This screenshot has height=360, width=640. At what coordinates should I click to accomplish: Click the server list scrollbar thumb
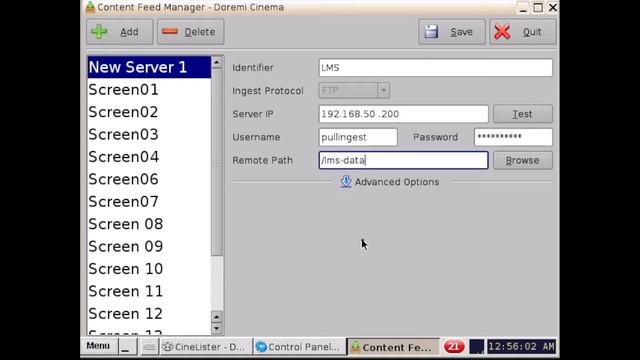pos(217,162)
